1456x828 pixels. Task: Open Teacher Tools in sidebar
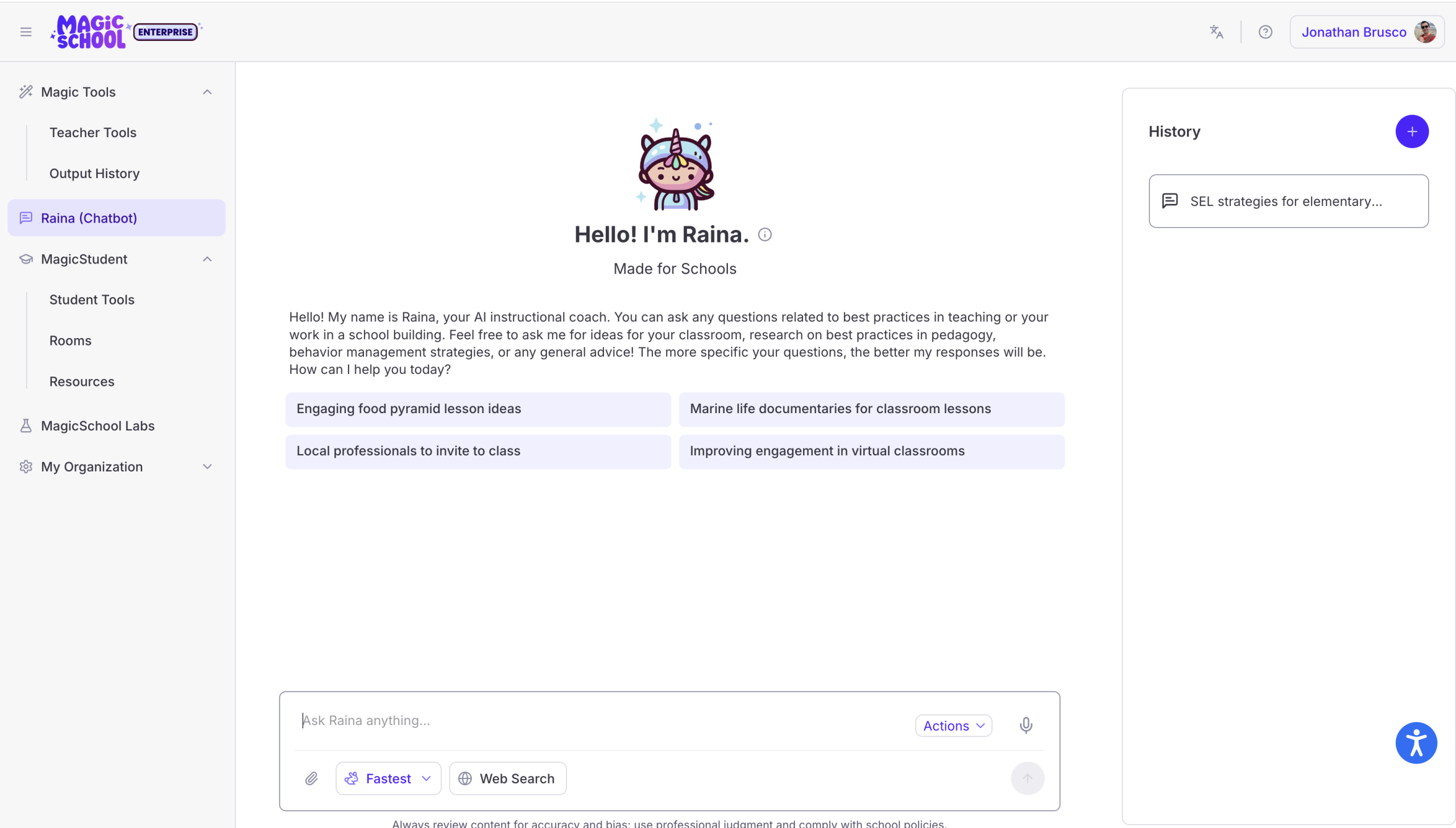pos(93,133)
